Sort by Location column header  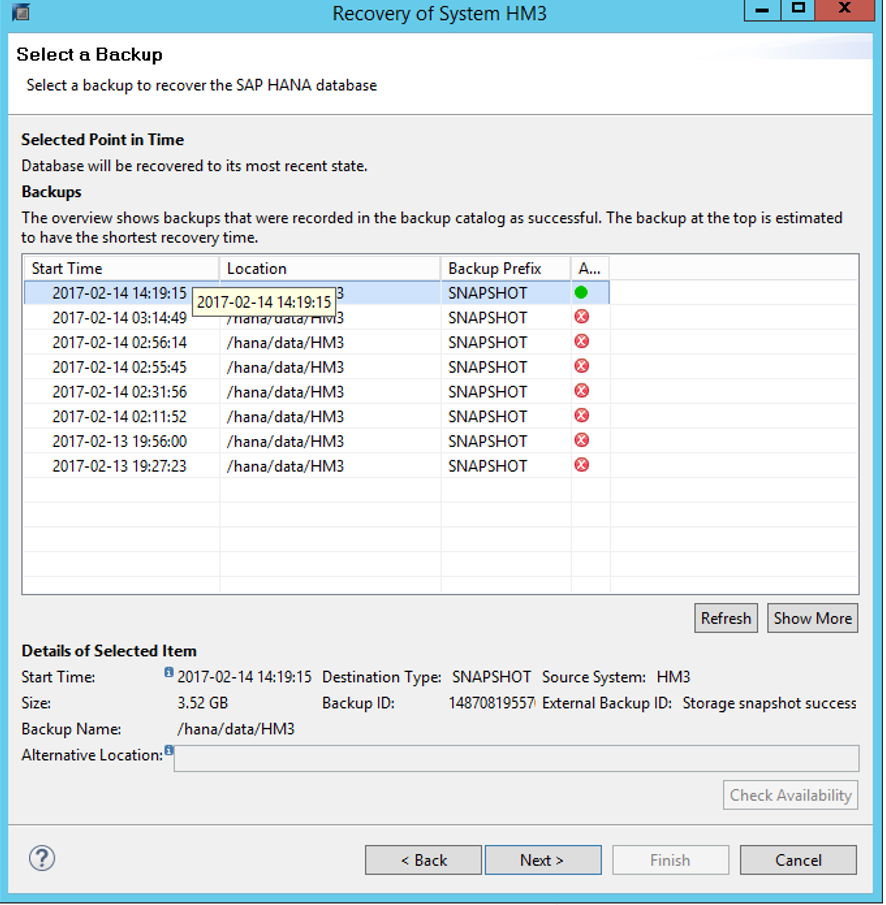click(x=330, y=268)
